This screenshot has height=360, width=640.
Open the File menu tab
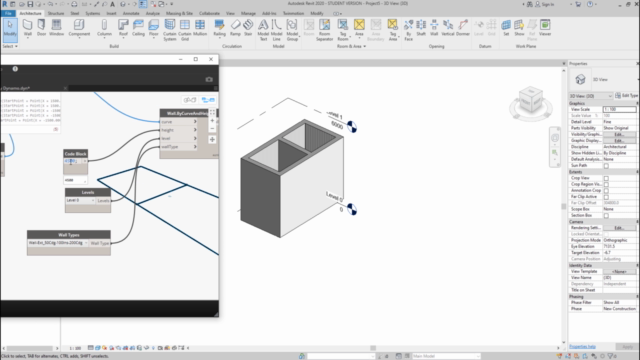pyautogui.click(x=8, y=13)
